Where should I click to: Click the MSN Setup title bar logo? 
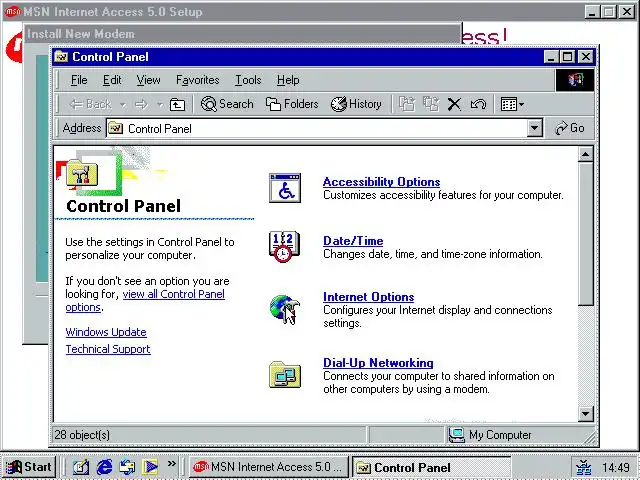(x=12, y=11)
